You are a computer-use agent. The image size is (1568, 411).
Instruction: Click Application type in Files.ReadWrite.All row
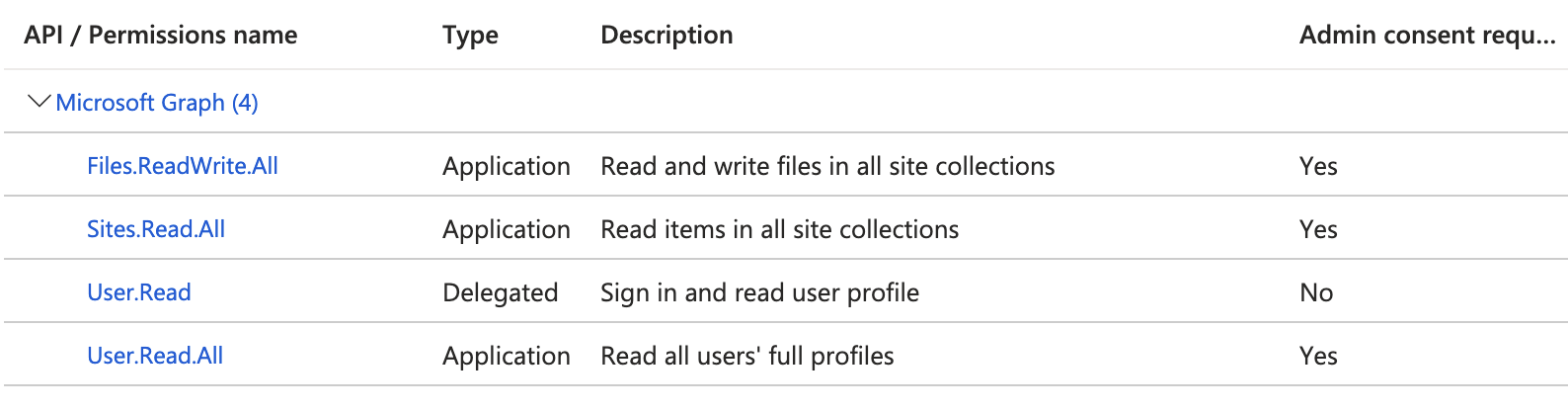point(507,166)
